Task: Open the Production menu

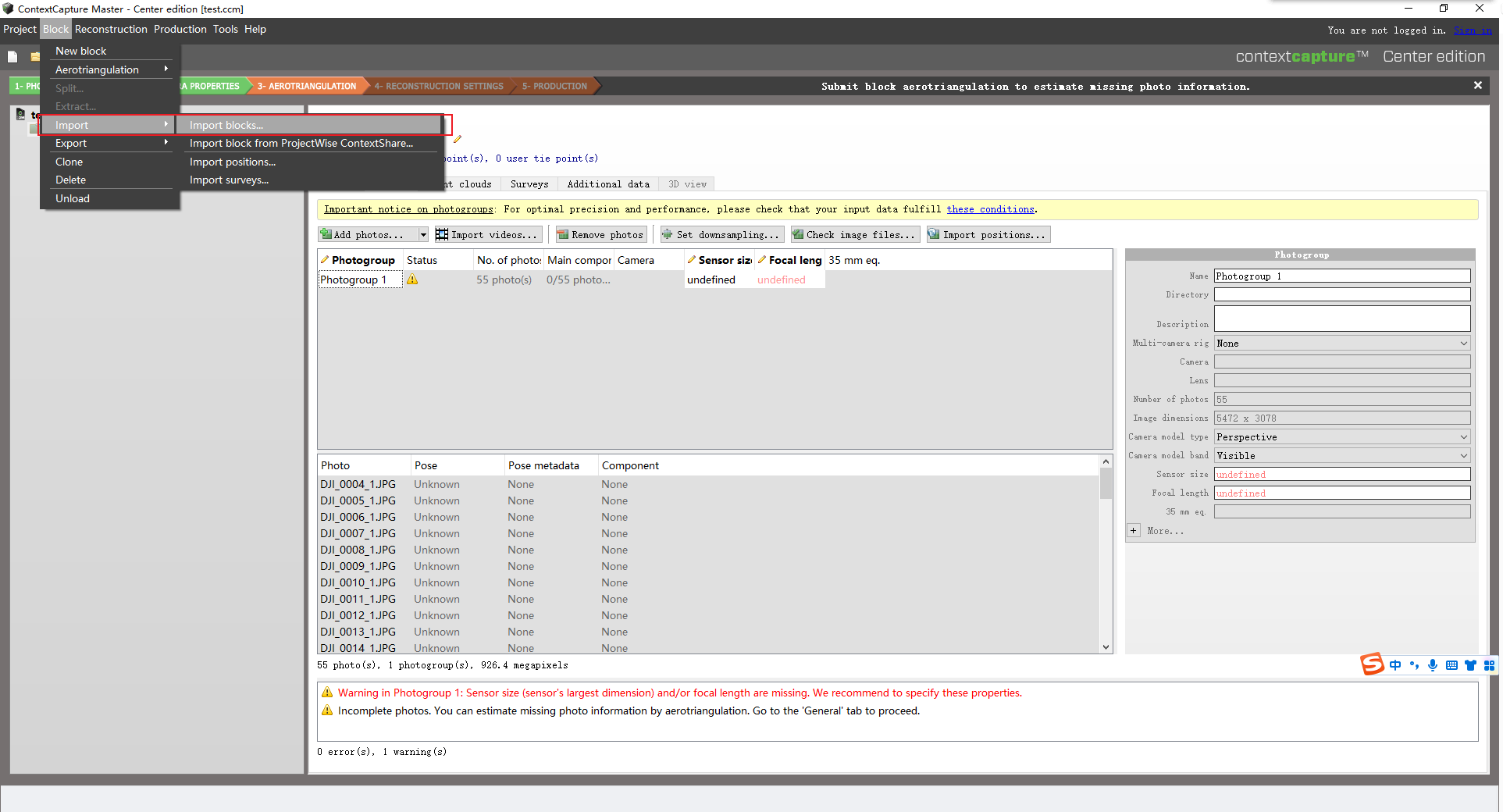Action: (180, 29)
